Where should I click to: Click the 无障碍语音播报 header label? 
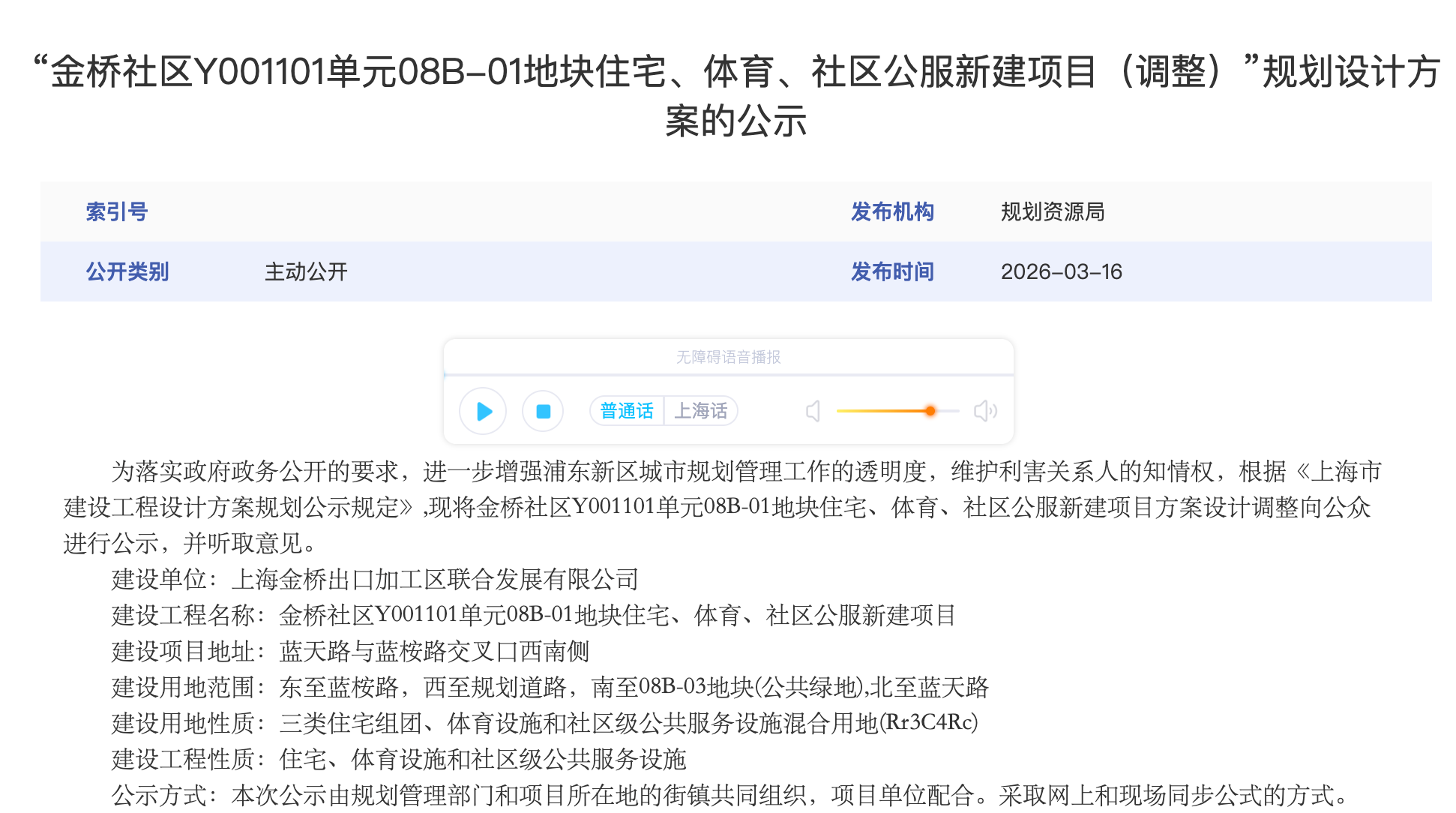728,357
